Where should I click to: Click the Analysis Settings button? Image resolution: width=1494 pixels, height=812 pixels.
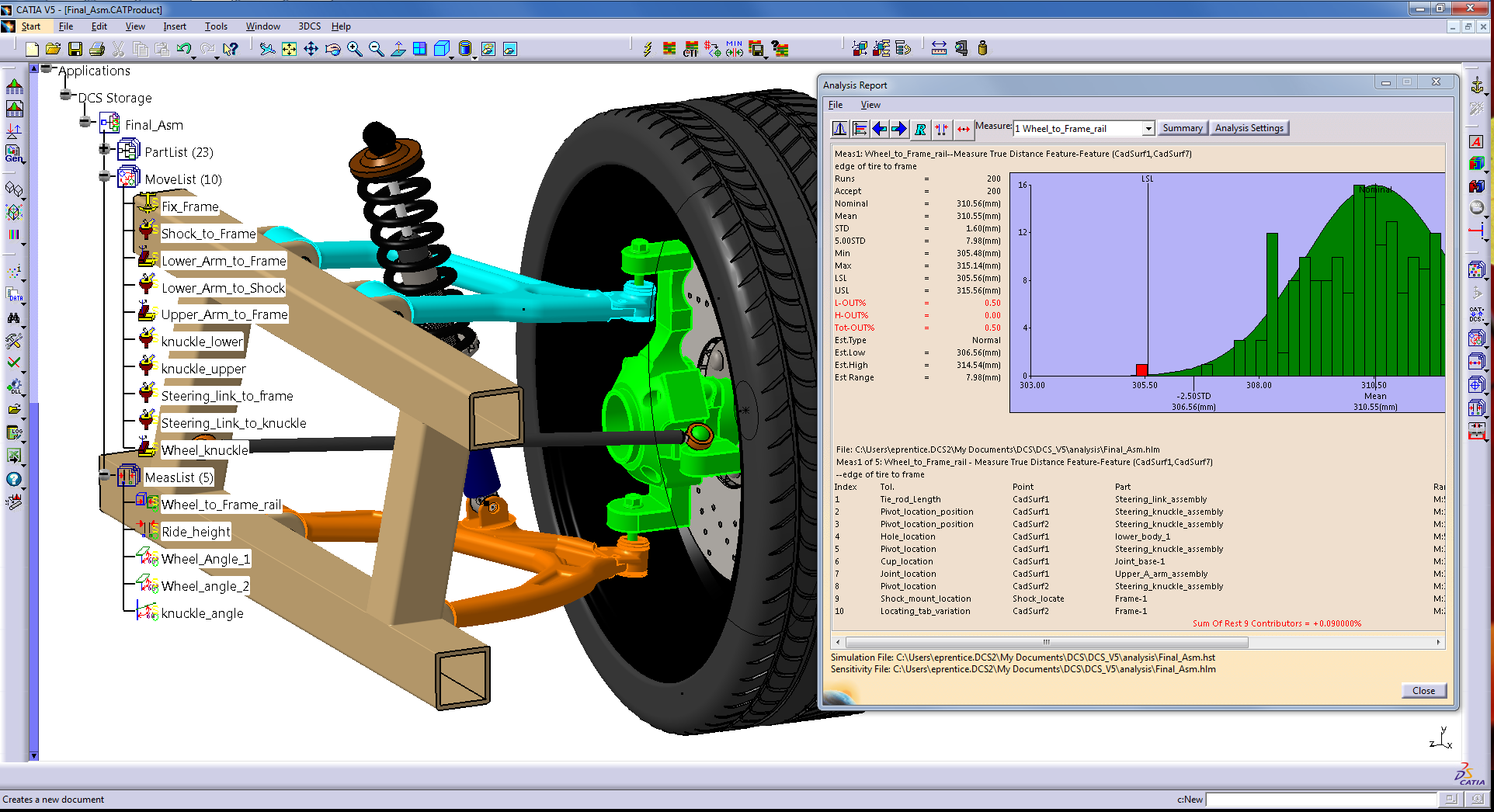point(1249,128)
